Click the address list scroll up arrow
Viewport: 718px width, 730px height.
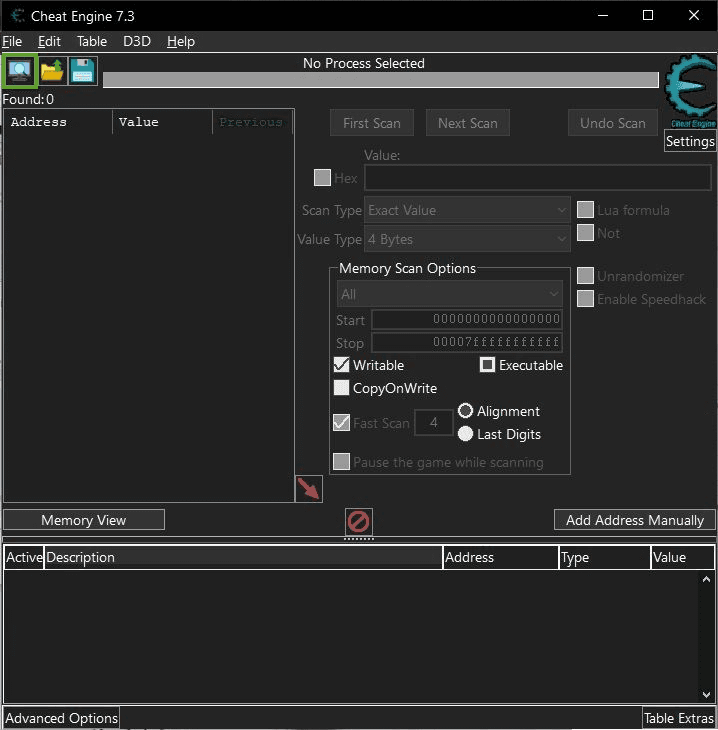tap(706, 579)
